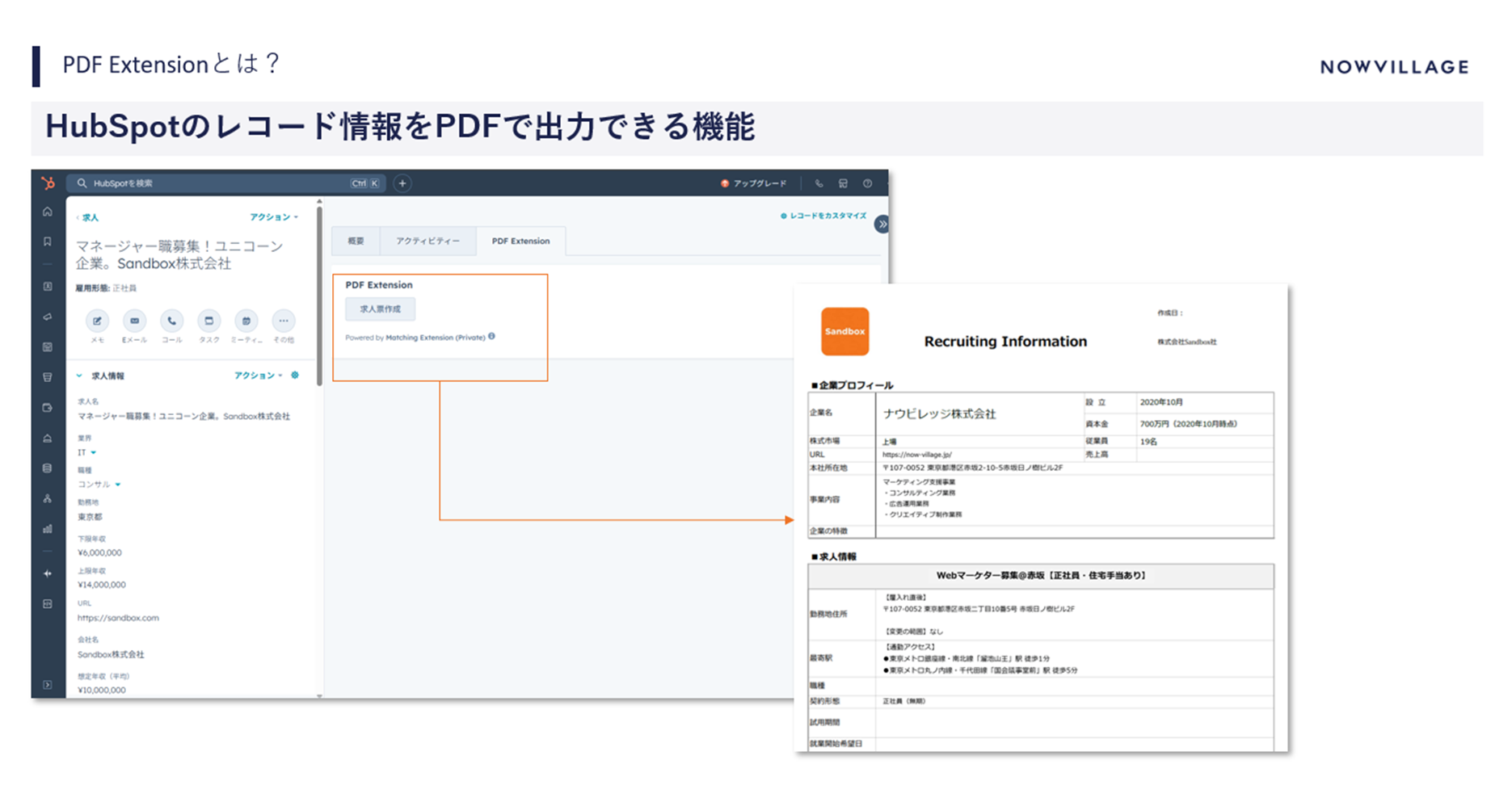Click the 求人名 value text

tap(183, 417)
